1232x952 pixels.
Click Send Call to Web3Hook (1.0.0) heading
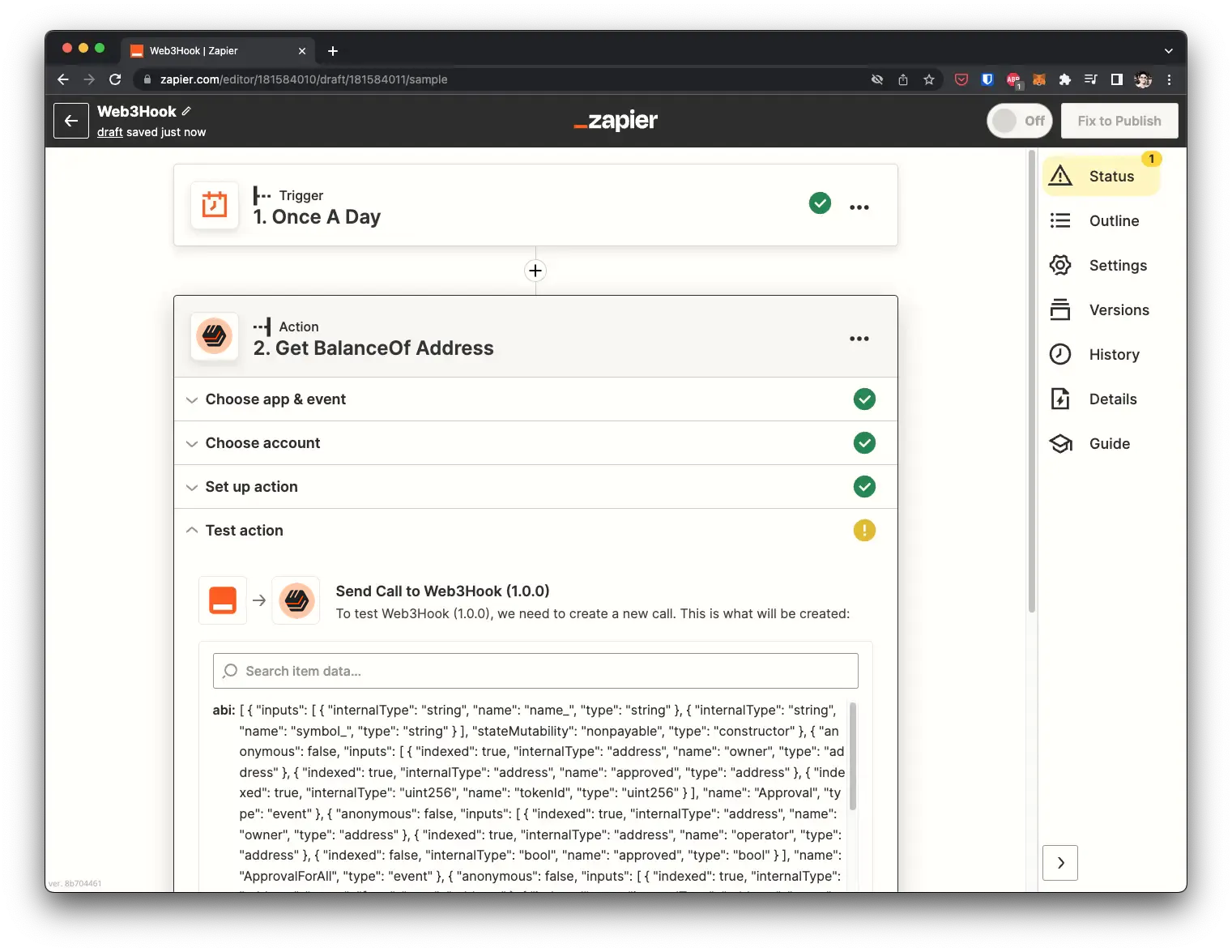pos(442,591)
